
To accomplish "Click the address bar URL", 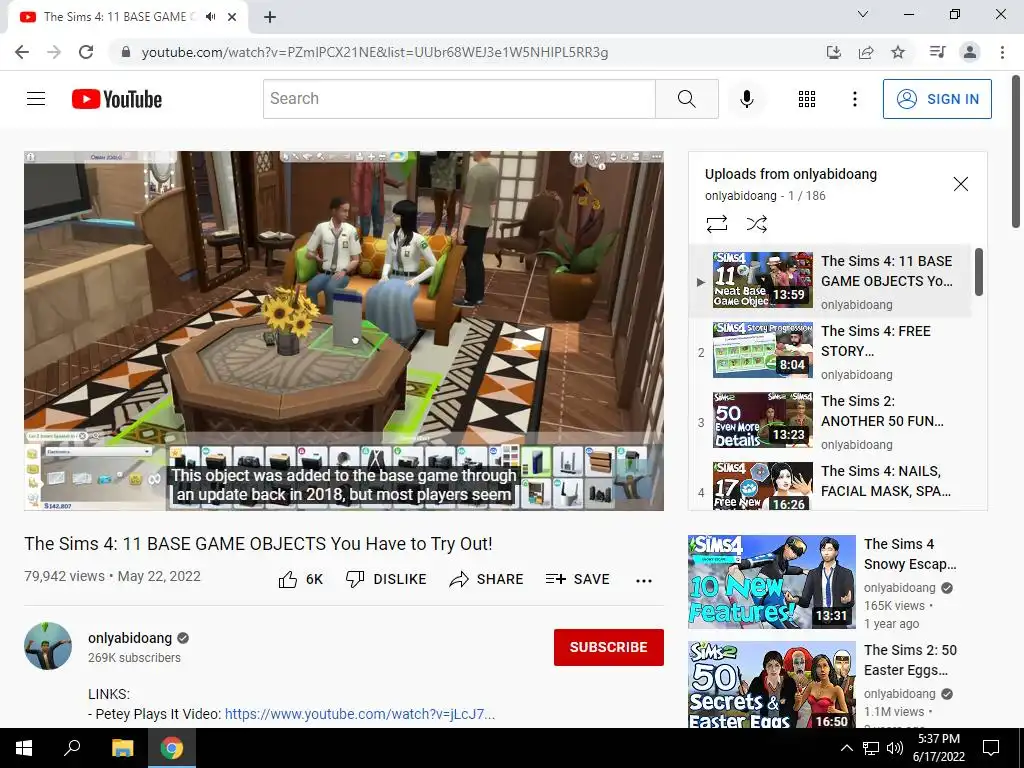I will [x=375, y=52].
